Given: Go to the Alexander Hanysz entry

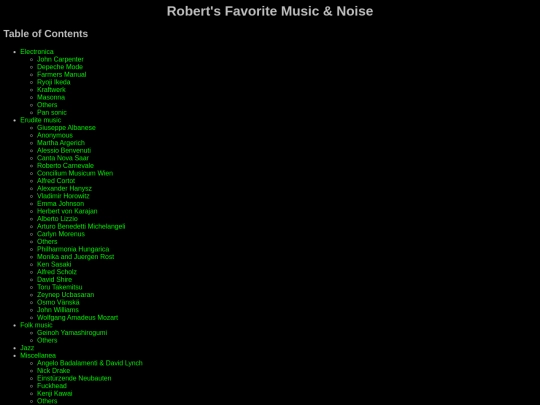Looking at the screenshot, I should 64,188.
